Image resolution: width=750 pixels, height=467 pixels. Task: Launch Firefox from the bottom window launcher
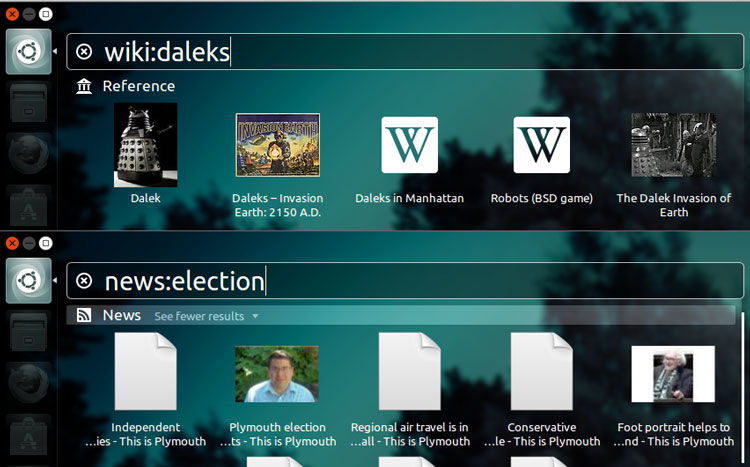29,383
